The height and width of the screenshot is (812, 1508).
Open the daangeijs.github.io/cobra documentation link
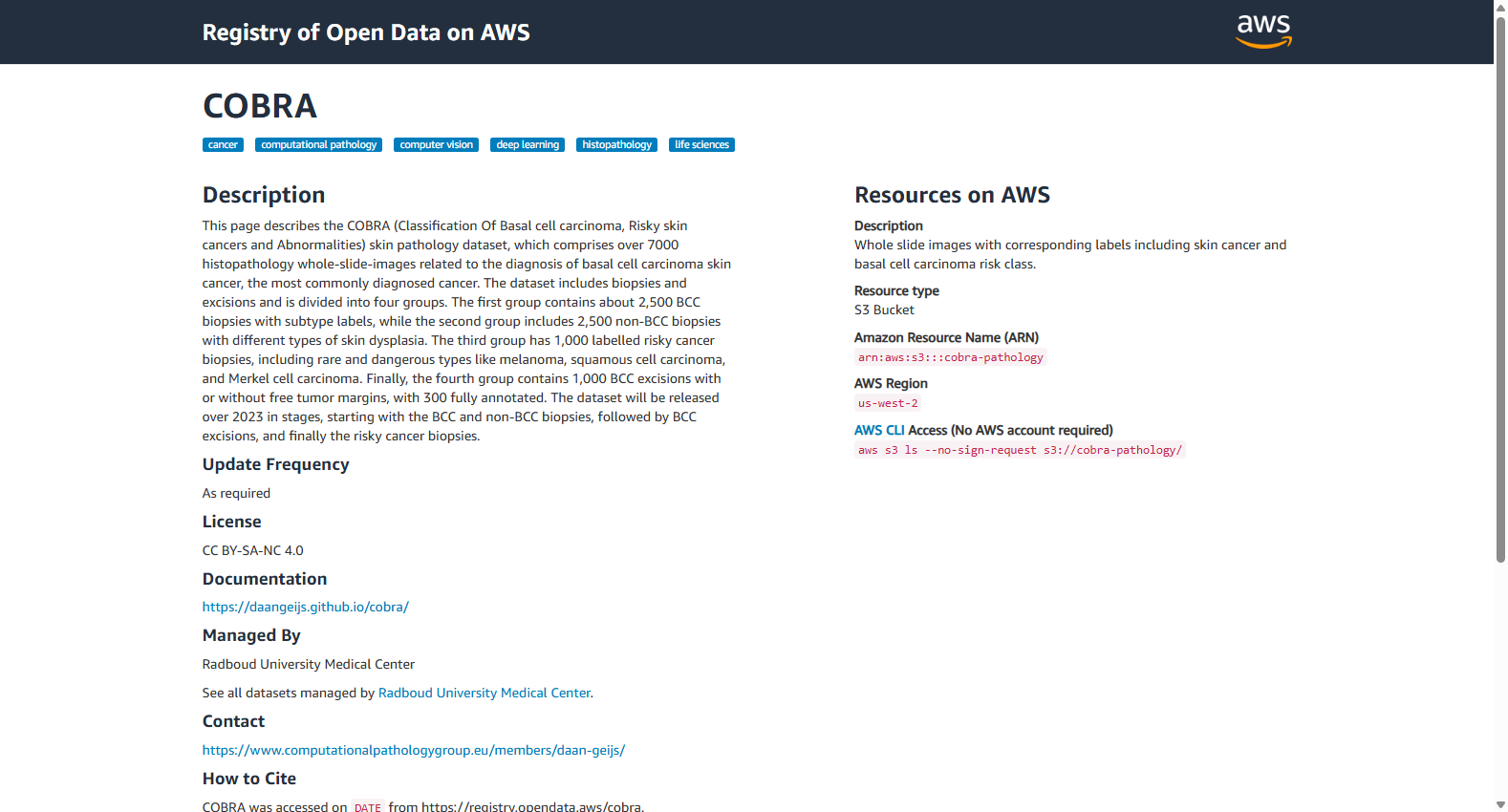[306, 607]
